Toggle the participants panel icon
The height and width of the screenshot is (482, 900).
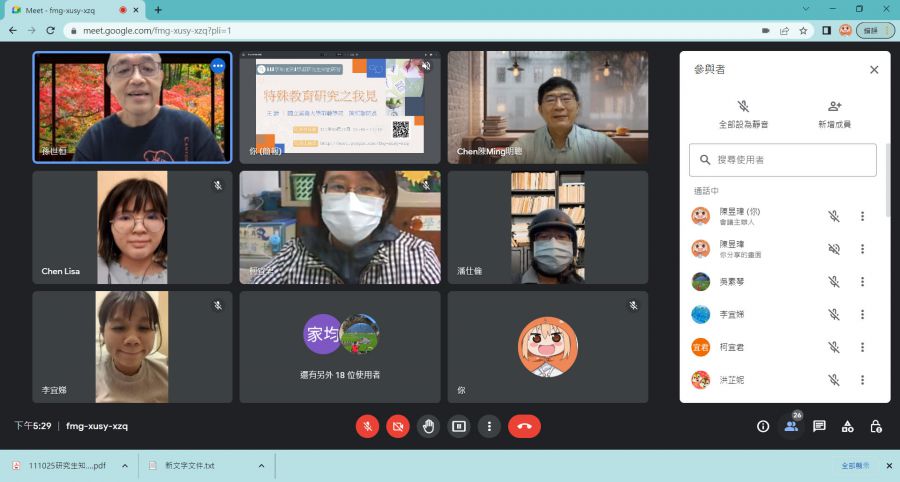pyautogui.click(x=791, y=426)
